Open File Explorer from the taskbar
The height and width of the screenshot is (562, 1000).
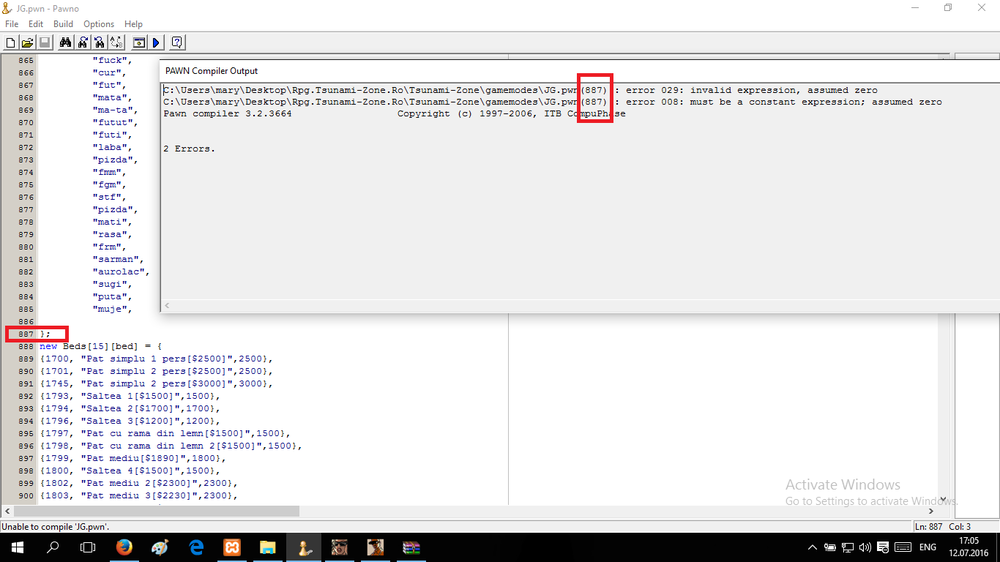click(268, 547)
